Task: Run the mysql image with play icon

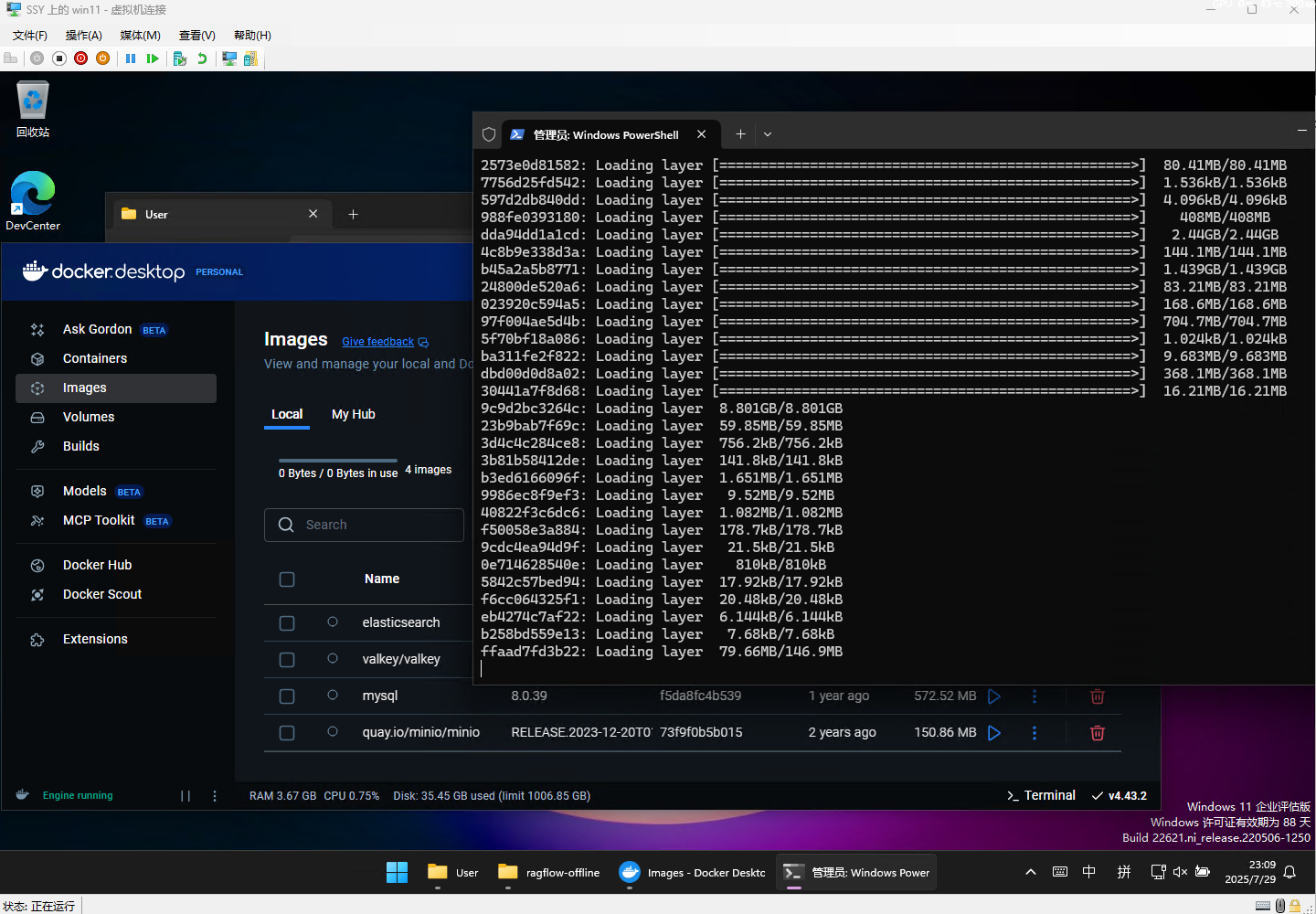Action: [994, 696]
